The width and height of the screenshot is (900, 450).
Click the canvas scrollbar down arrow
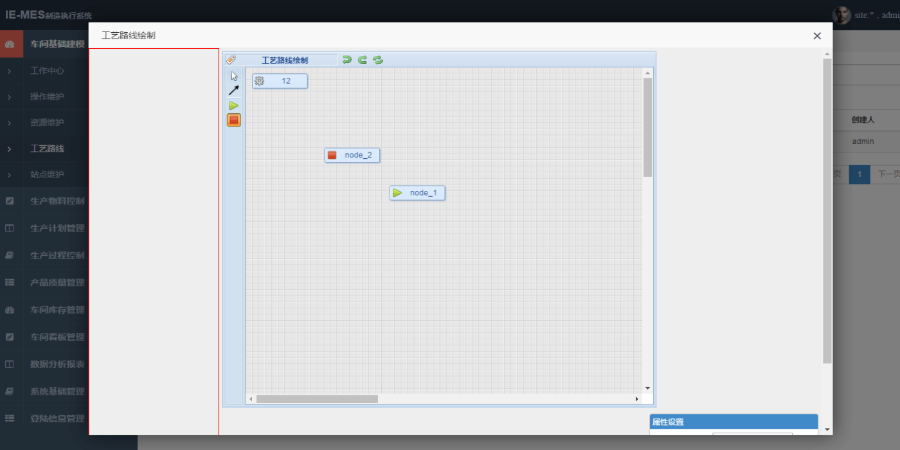tap(647, 389)
